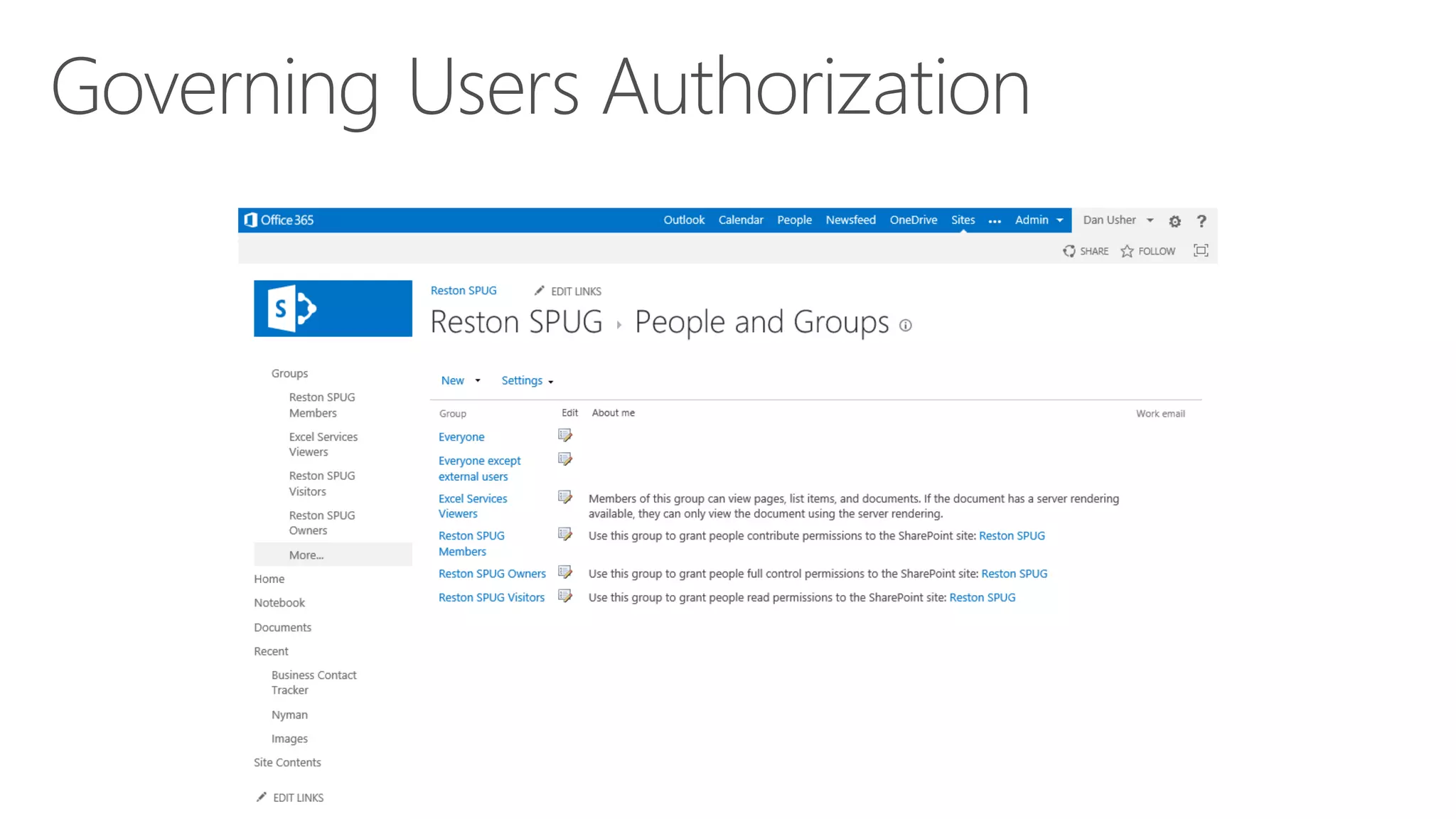Expand the Settings dropdown
The image size is (1456, 819).
(527, 380)
